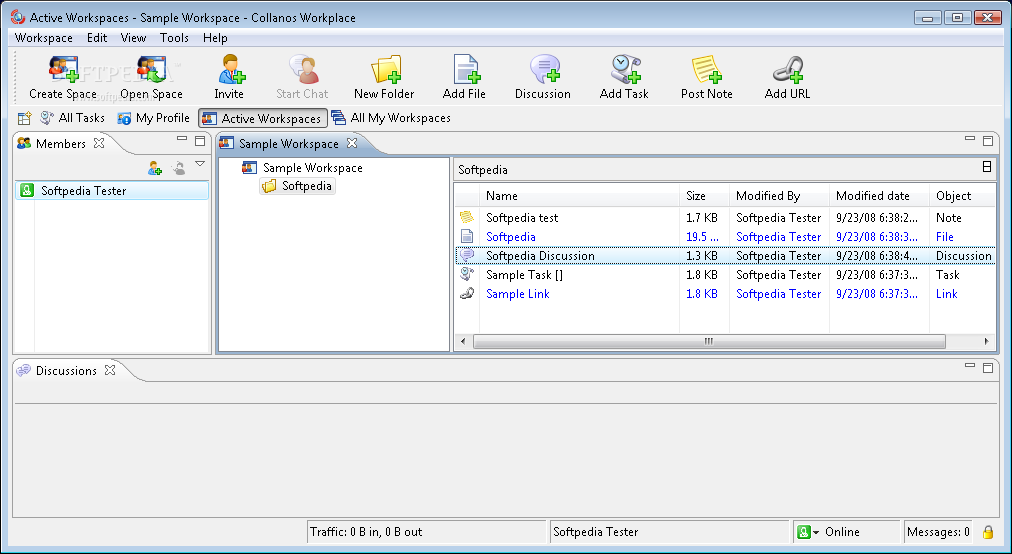Click the scroll right arrow in file list

(986, 341)
